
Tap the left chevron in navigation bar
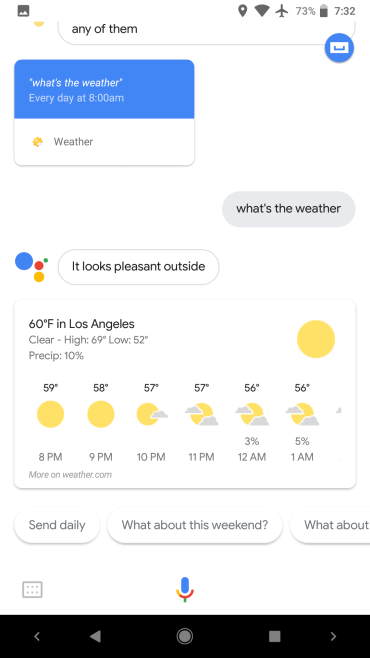point(36,636)
